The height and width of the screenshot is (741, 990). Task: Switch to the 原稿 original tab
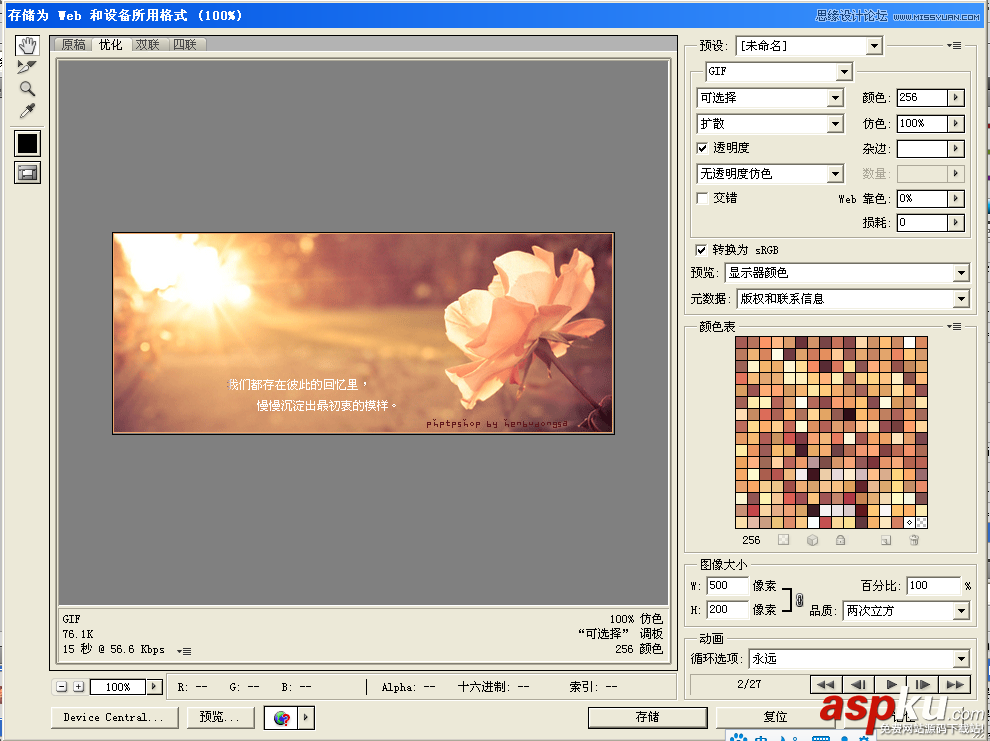click(x=72, y=44)
